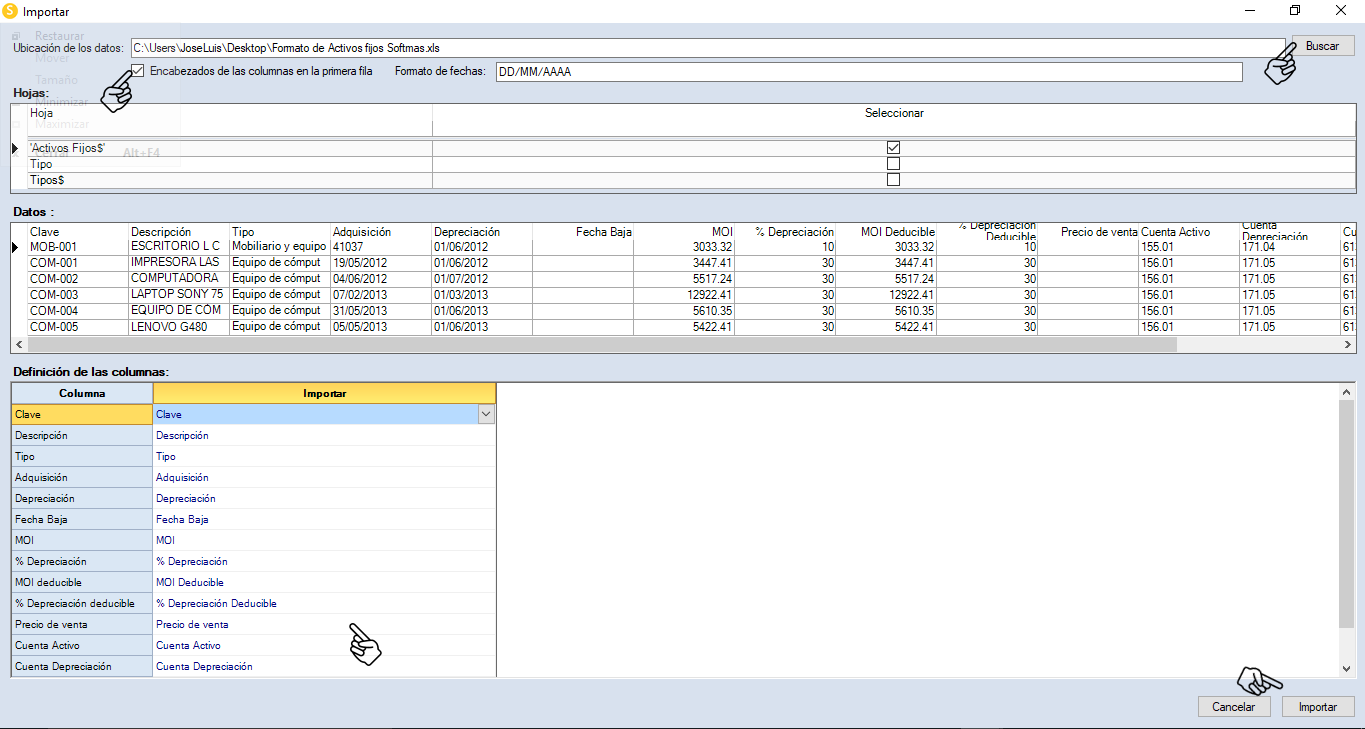Click the 12922.41 MOI value cell

684,294
